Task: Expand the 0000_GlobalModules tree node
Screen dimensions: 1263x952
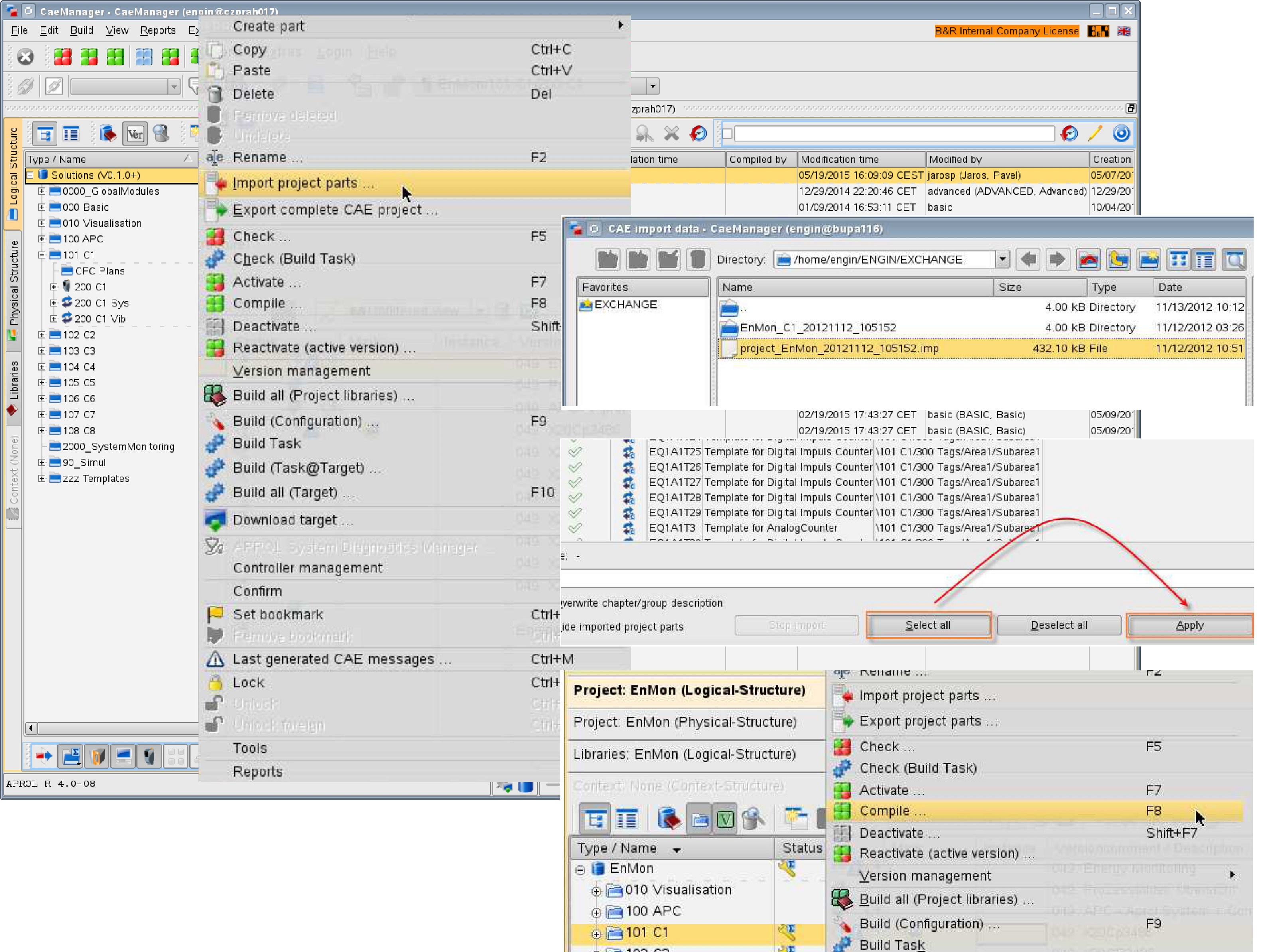Action: click(x=42, y=191)
